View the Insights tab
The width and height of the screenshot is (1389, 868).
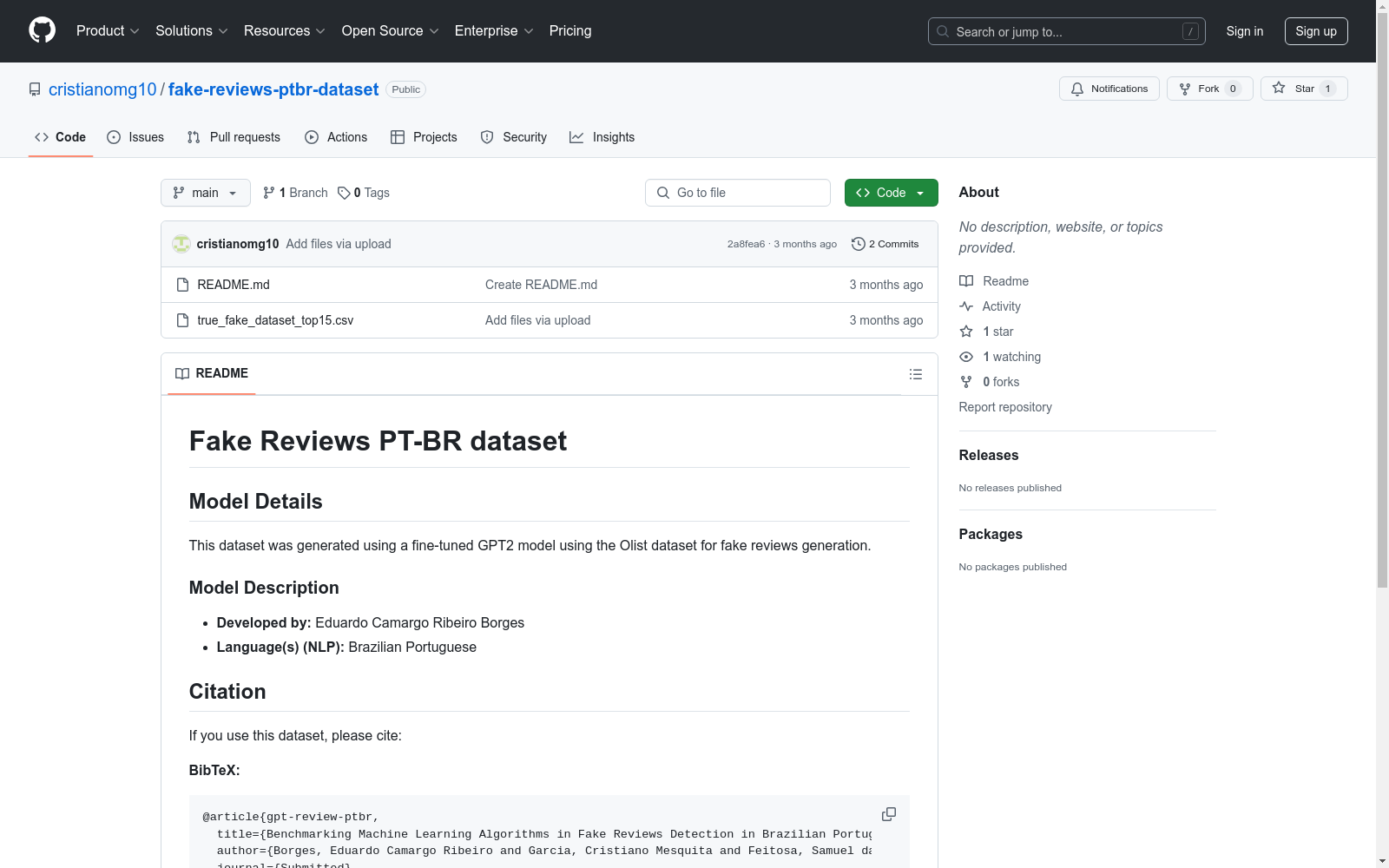602,137
